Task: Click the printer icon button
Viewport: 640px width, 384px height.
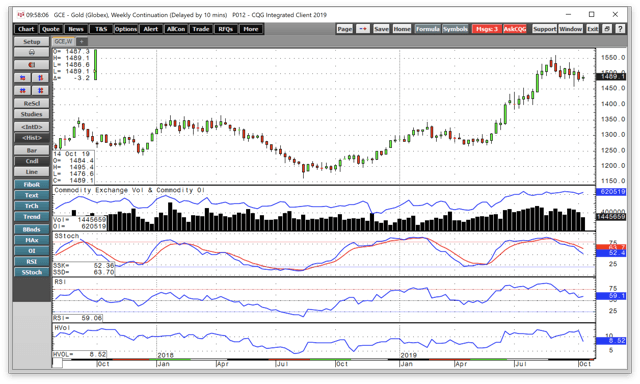Action: point(31,52)
